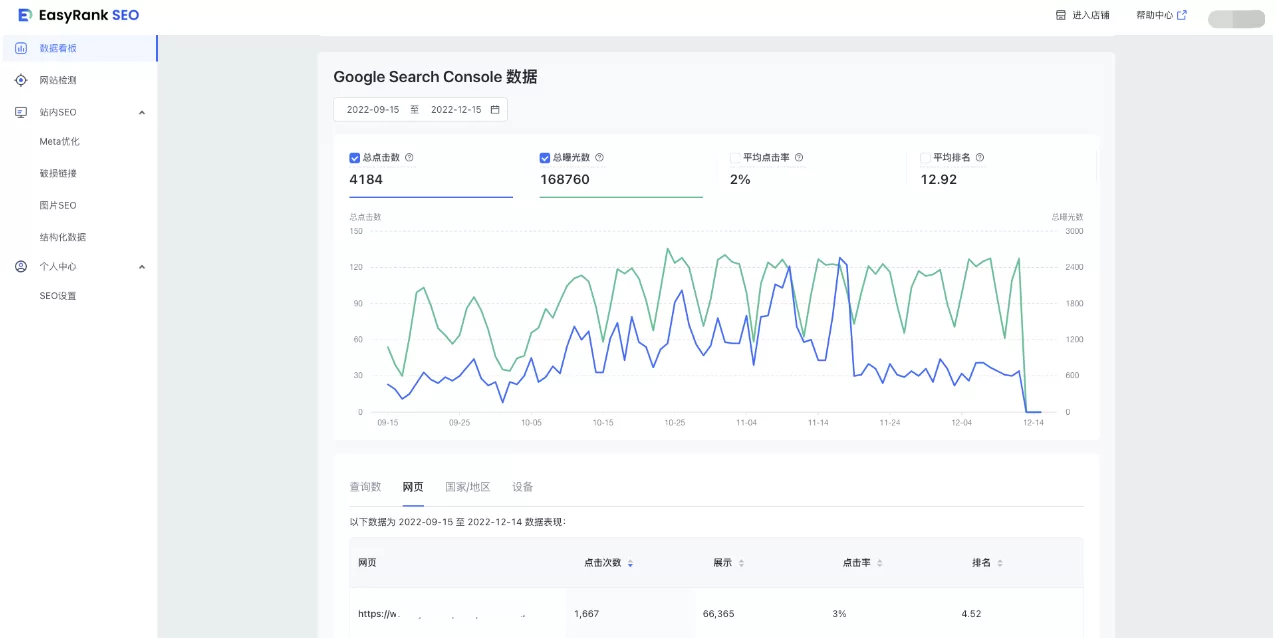The height and width of the screenshot is (638, 1276).
Task: Switch to the 国家/地区 tab
Action: click(468, 487)
